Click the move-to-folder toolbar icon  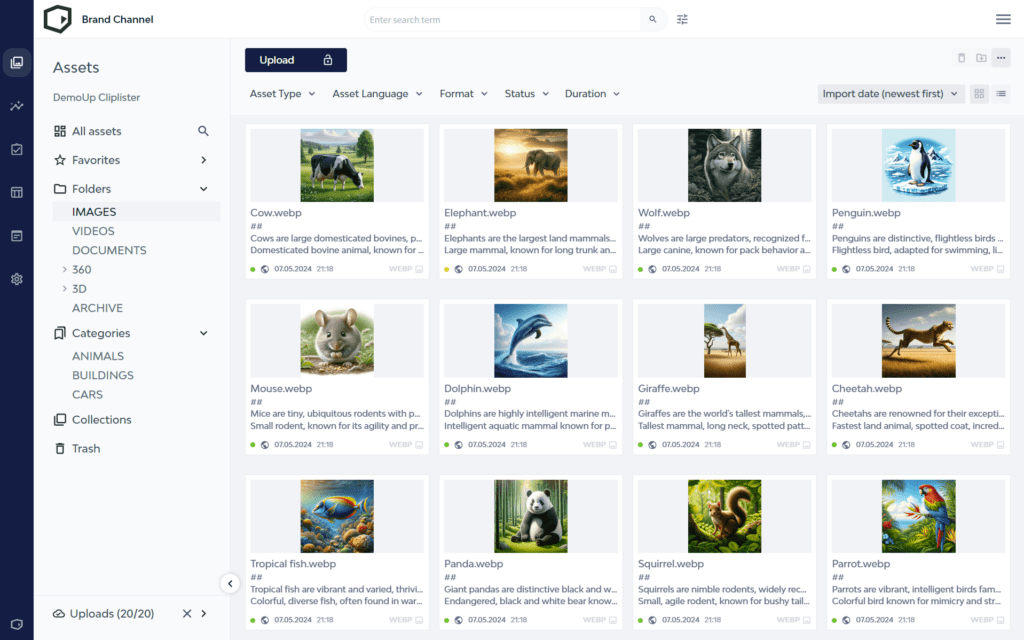(981, 58)
